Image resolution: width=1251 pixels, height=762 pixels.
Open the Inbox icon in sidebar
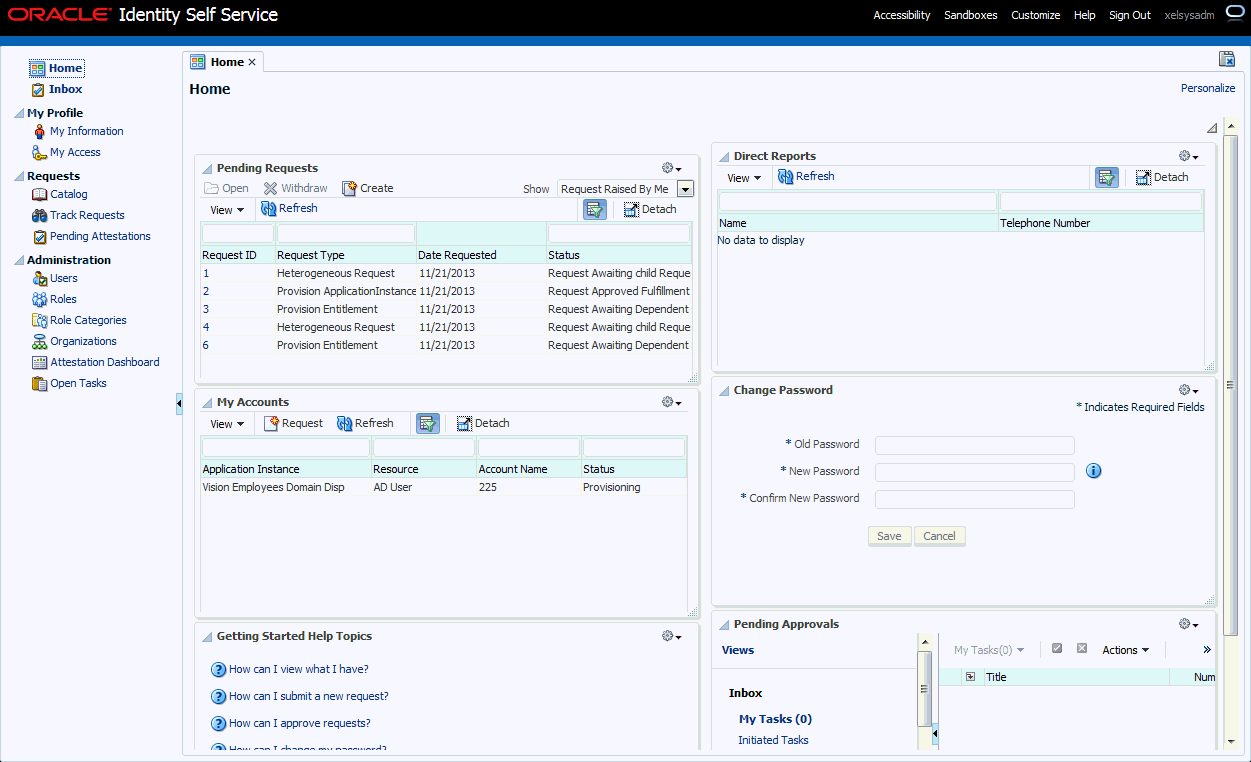(38, 90)
